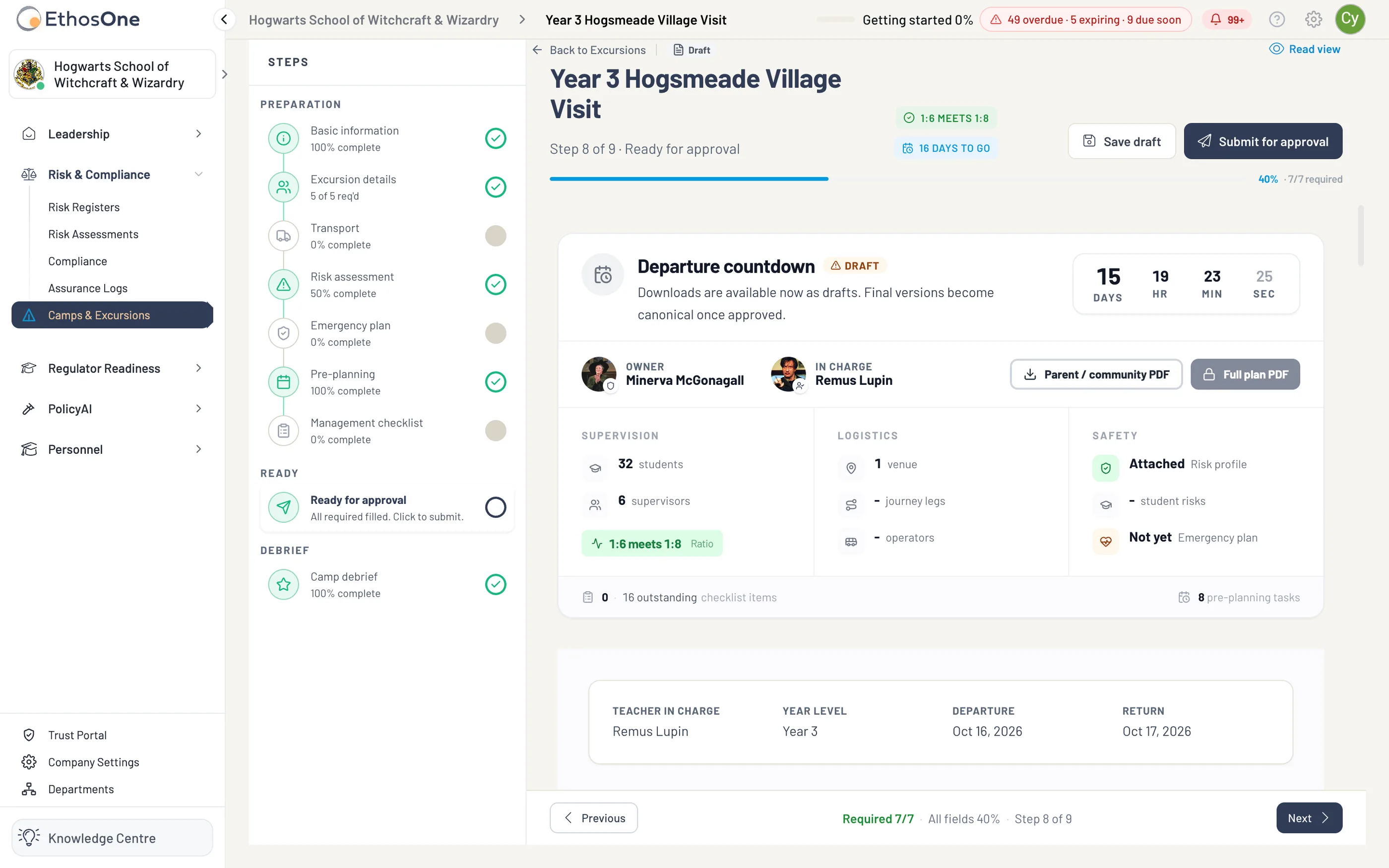
Task: Click the Save draft button
Action: click(1122, 141)
